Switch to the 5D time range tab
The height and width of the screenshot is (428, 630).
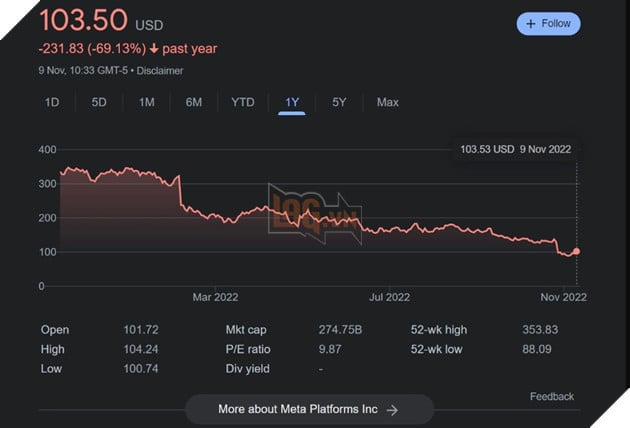point(99,102)
